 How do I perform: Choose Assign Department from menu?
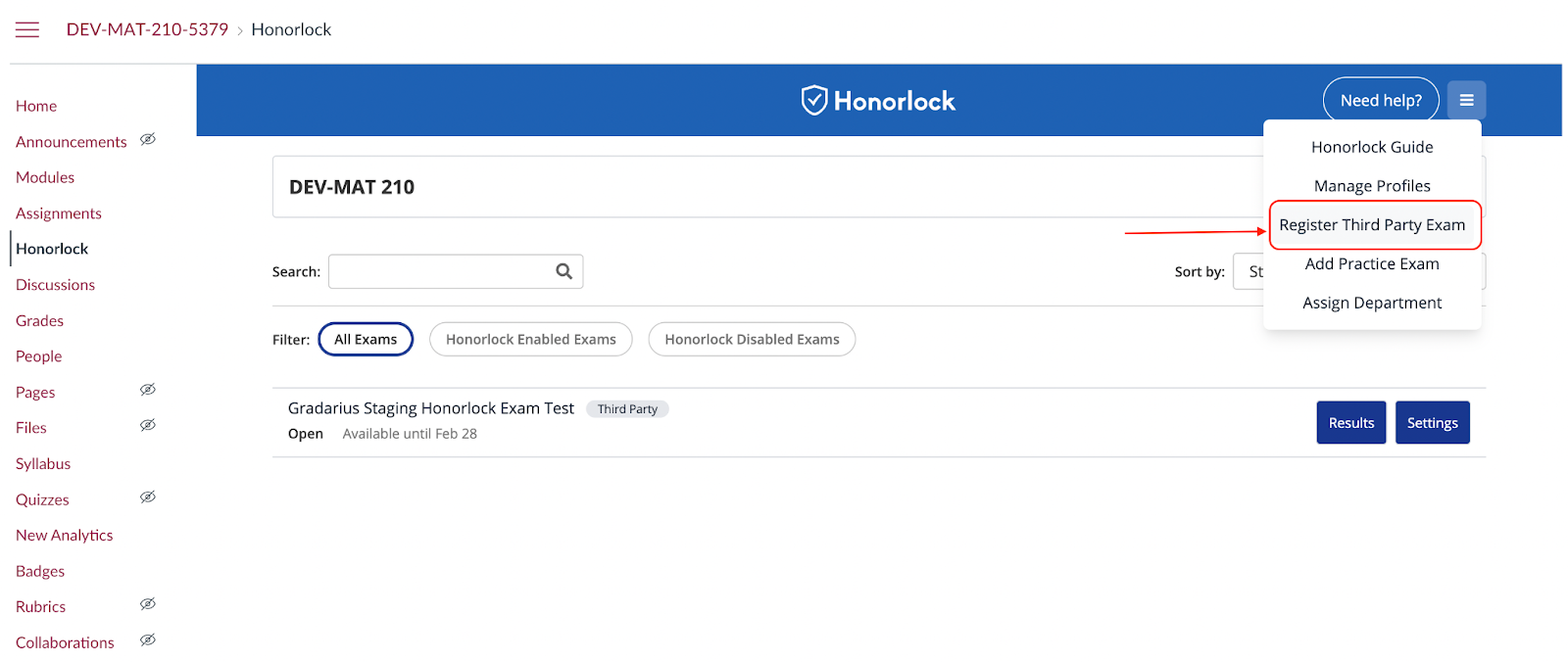(x=1372, y=304)
